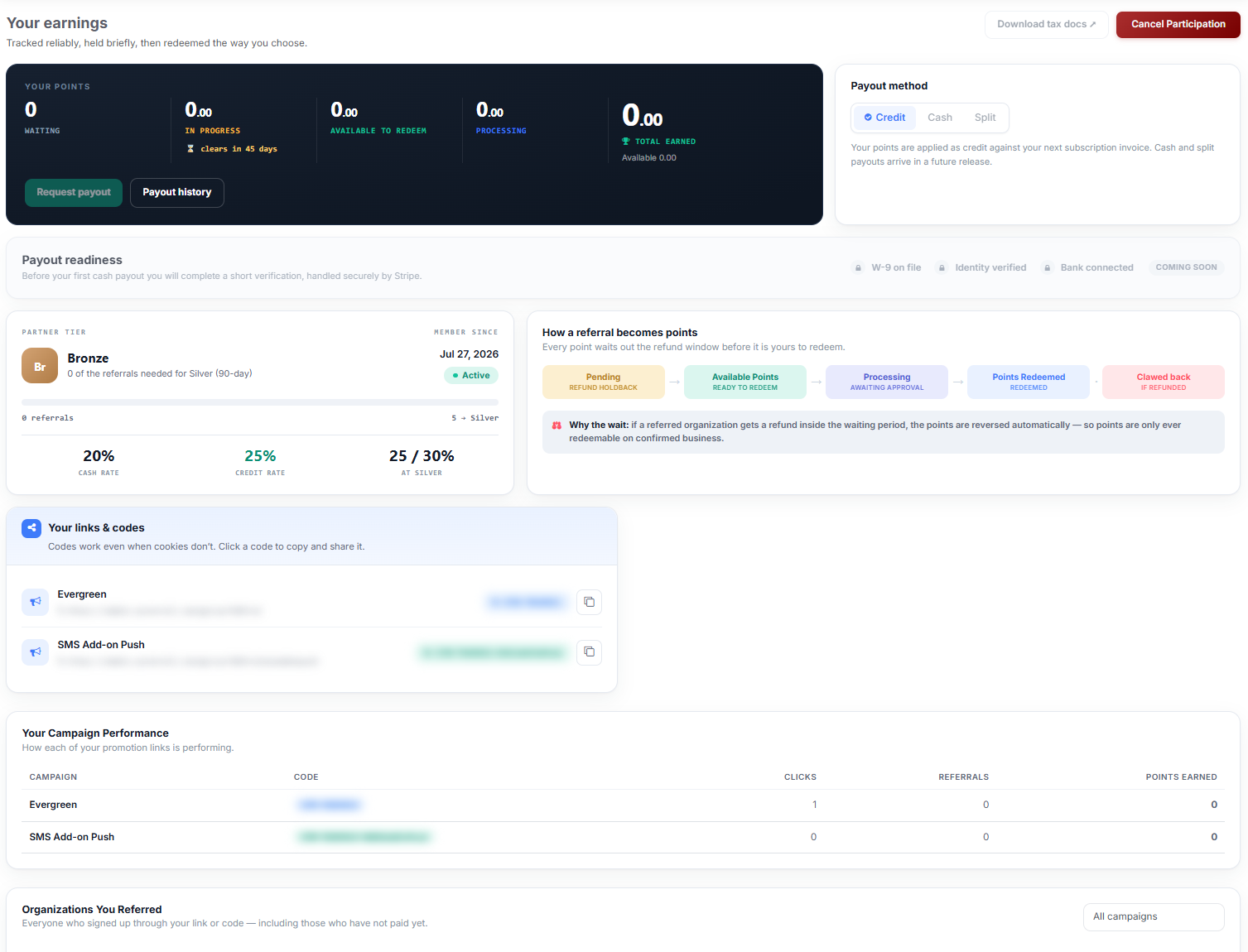Click the Cancel Participation button
Screen dimensions: 1248x952
pyautogui.click(x=1178, y=24)
